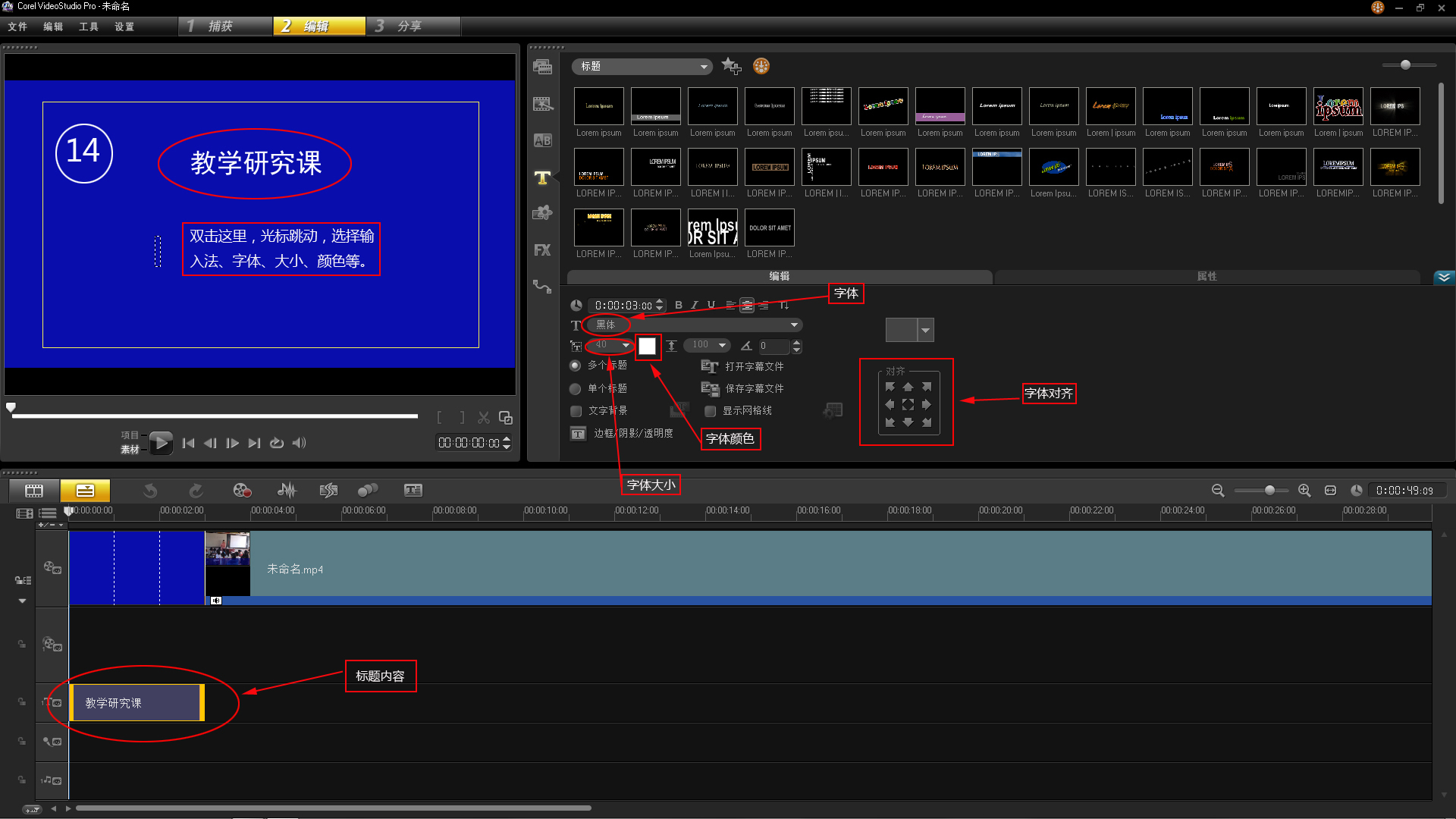This screenshot has height=819, width=1456.
Task: Open the 文件 menu
Action: pos(17,27)
